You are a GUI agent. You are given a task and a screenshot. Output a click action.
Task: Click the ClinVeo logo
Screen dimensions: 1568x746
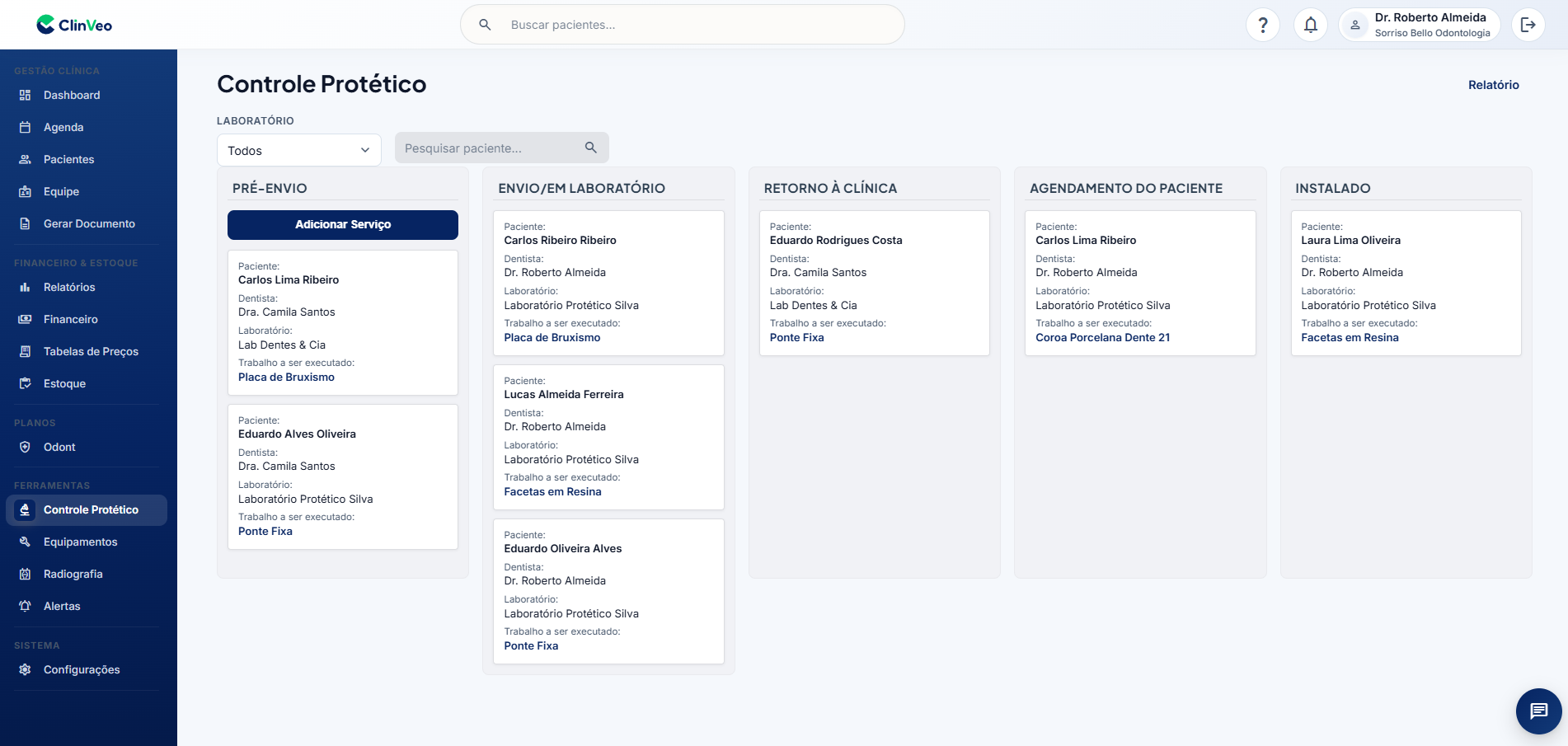74,25
